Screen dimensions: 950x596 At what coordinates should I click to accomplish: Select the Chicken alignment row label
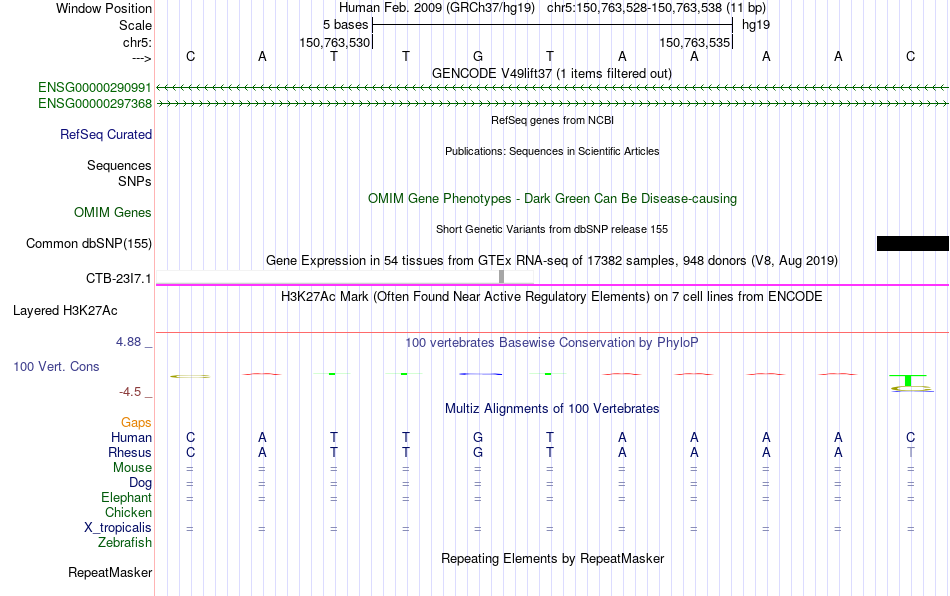(128, 512)
